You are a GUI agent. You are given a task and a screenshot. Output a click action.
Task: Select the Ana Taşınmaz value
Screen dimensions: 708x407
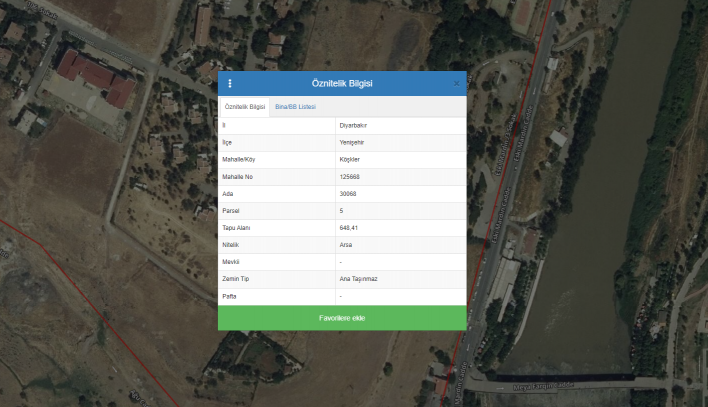coord(357,279)
